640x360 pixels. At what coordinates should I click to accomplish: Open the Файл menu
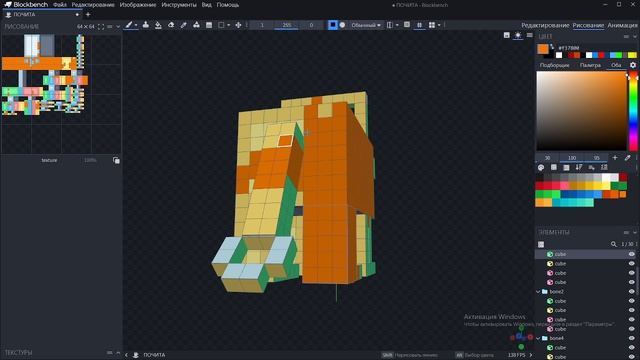tap(60, 5)
